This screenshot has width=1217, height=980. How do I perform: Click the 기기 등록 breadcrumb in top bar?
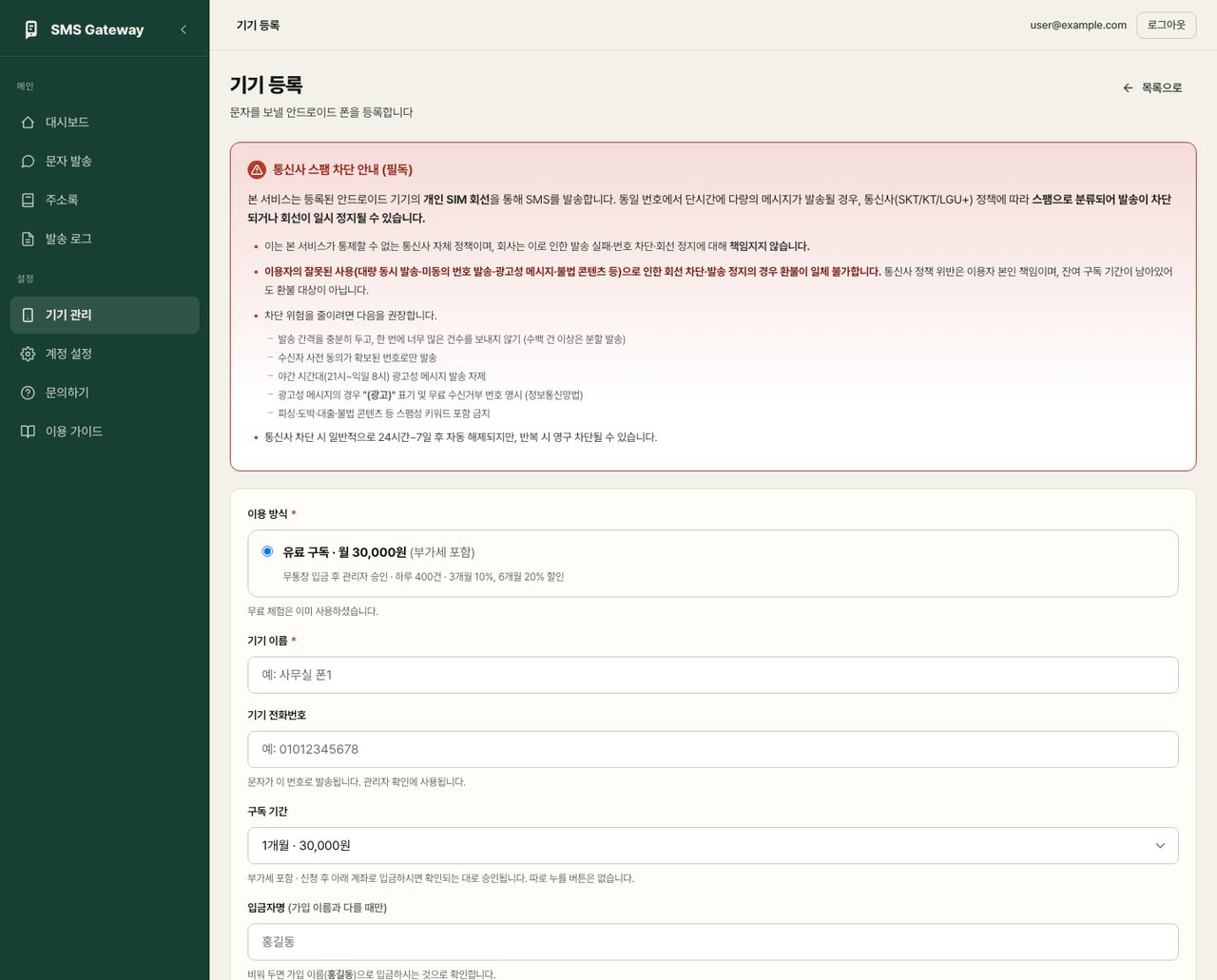258,26
